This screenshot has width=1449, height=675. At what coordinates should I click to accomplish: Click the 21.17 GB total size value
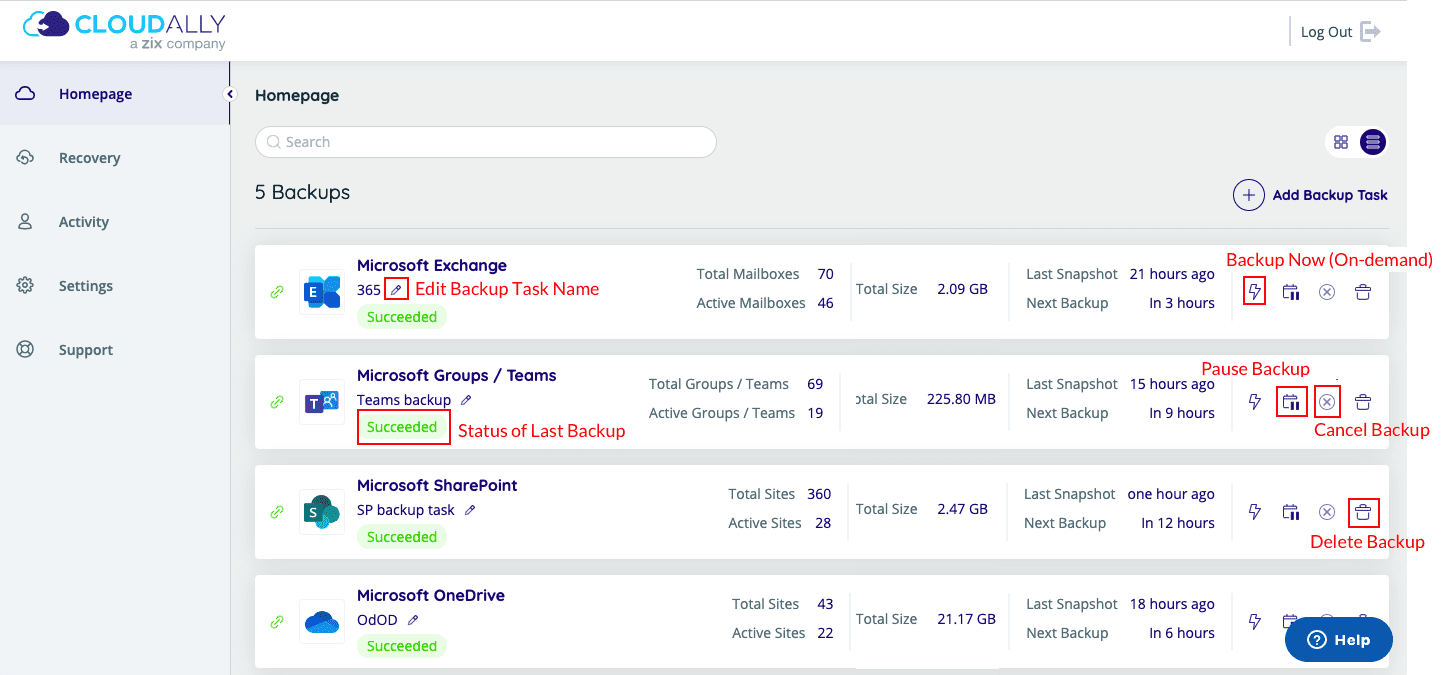[x=966, y=619]
